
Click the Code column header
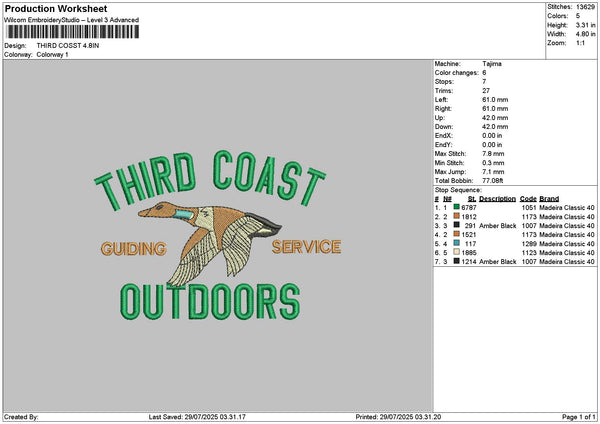528,199
